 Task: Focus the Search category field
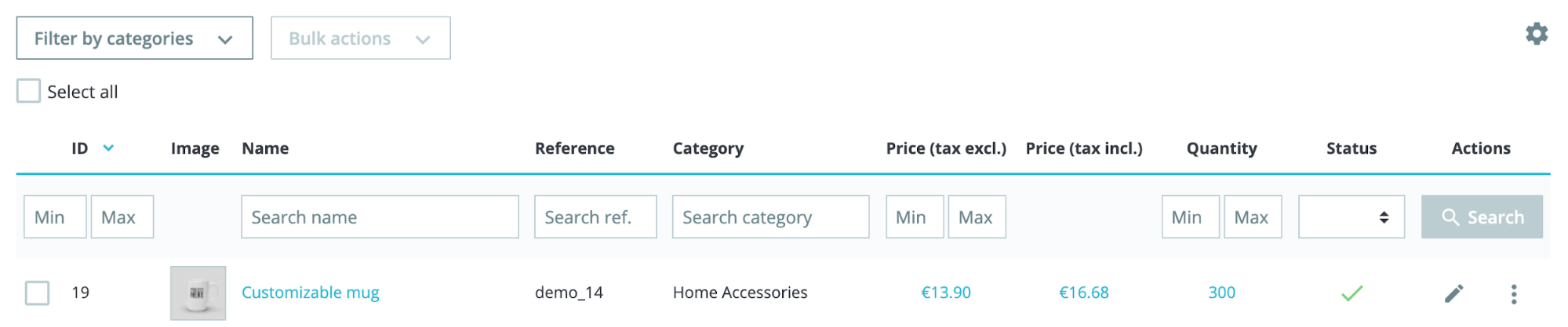(770, 216)
